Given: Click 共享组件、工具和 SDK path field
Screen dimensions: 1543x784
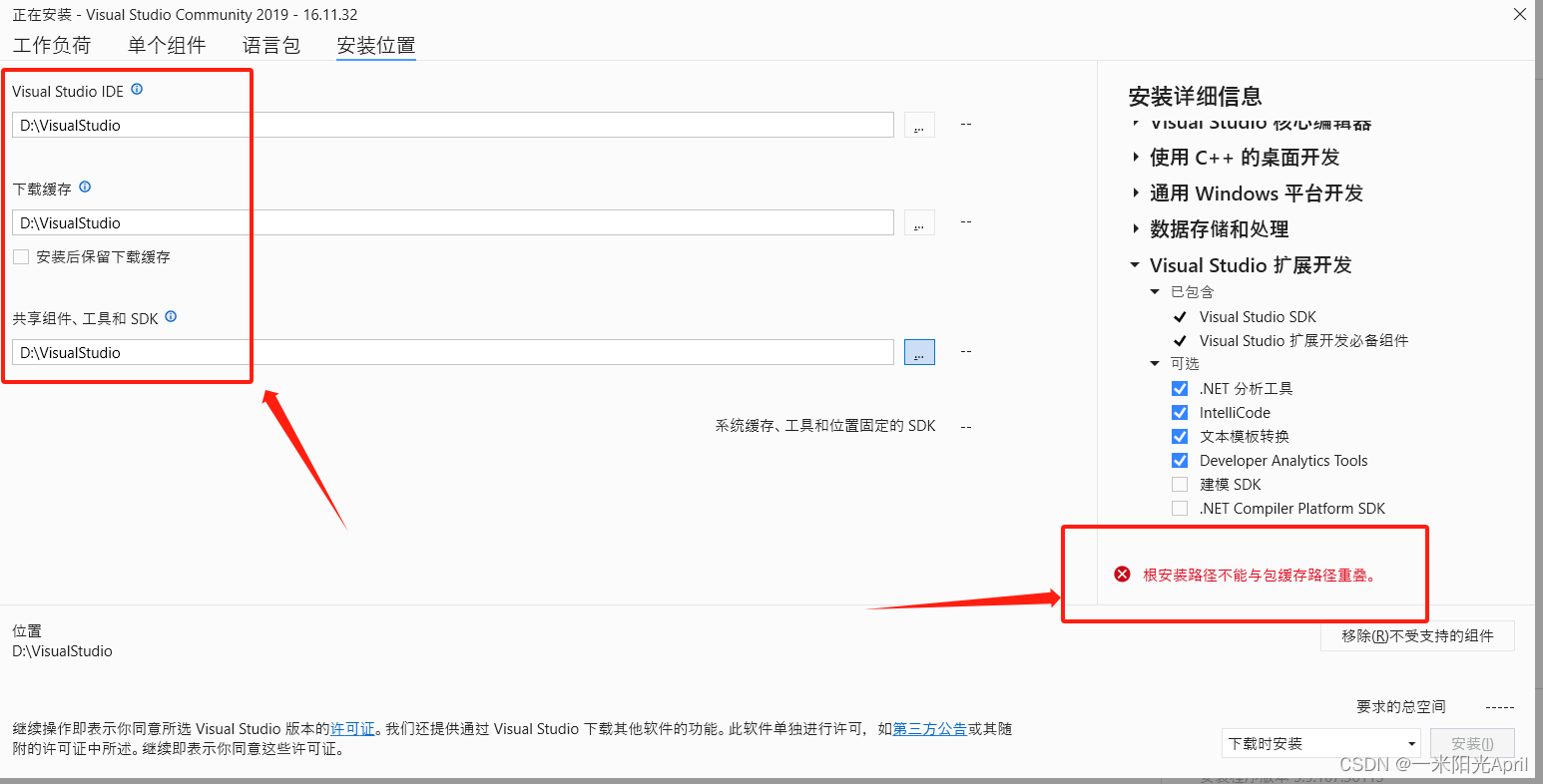Looking at the screenshot, I should [453, 352].
